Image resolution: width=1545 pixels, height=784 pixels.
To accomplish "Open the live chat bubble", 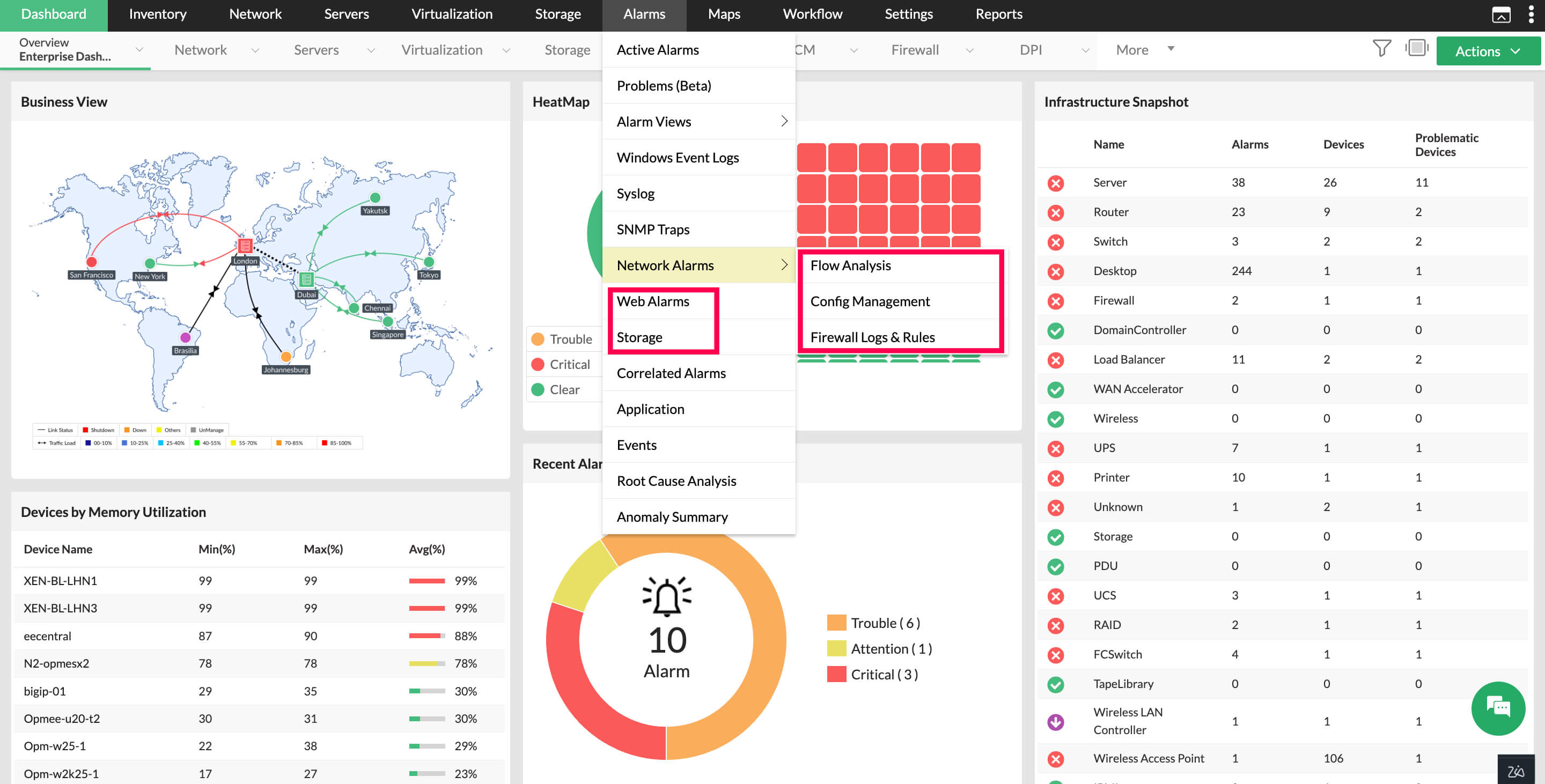I will [1498, 708].
